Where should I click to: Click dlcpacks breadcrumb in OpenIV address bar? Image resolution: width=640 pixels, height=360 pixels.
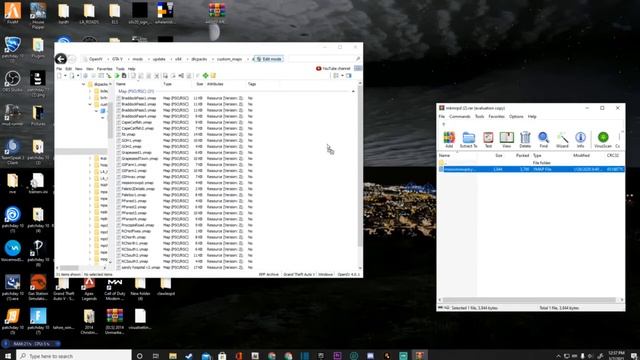[199, 59]
